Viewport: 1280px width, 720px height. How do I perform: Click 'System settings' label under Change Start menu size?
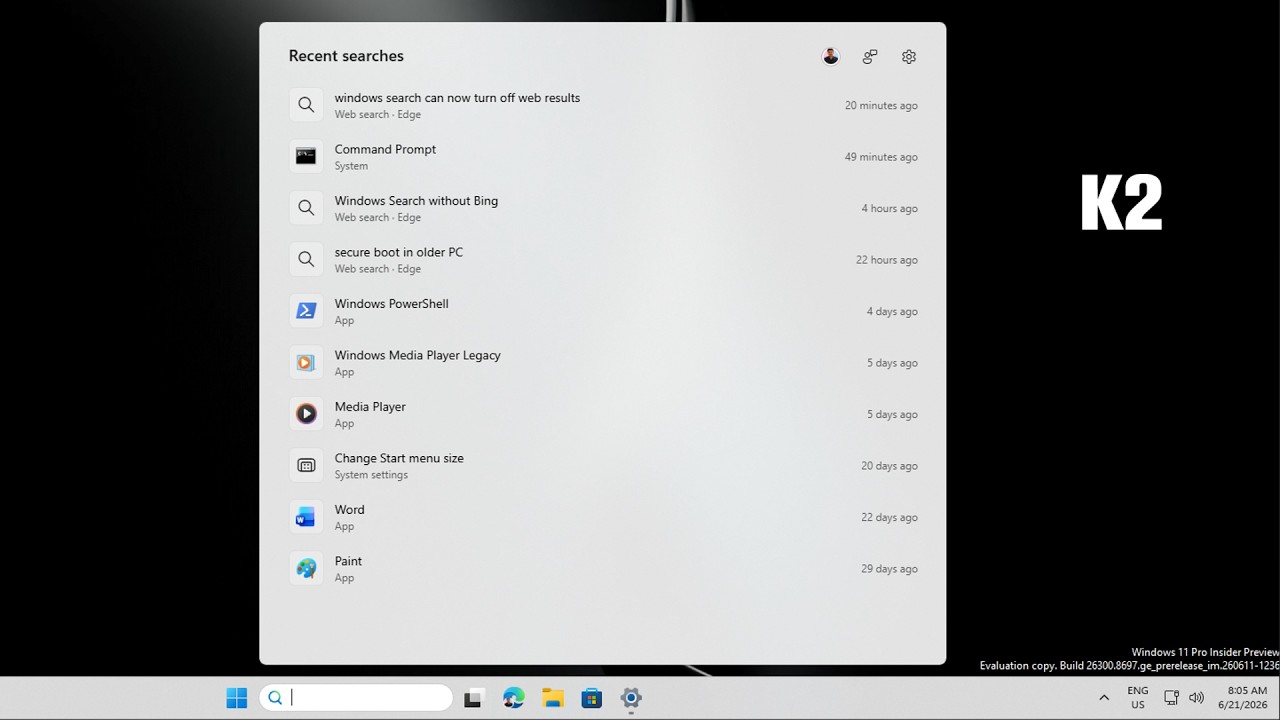[x=371, y=475]
